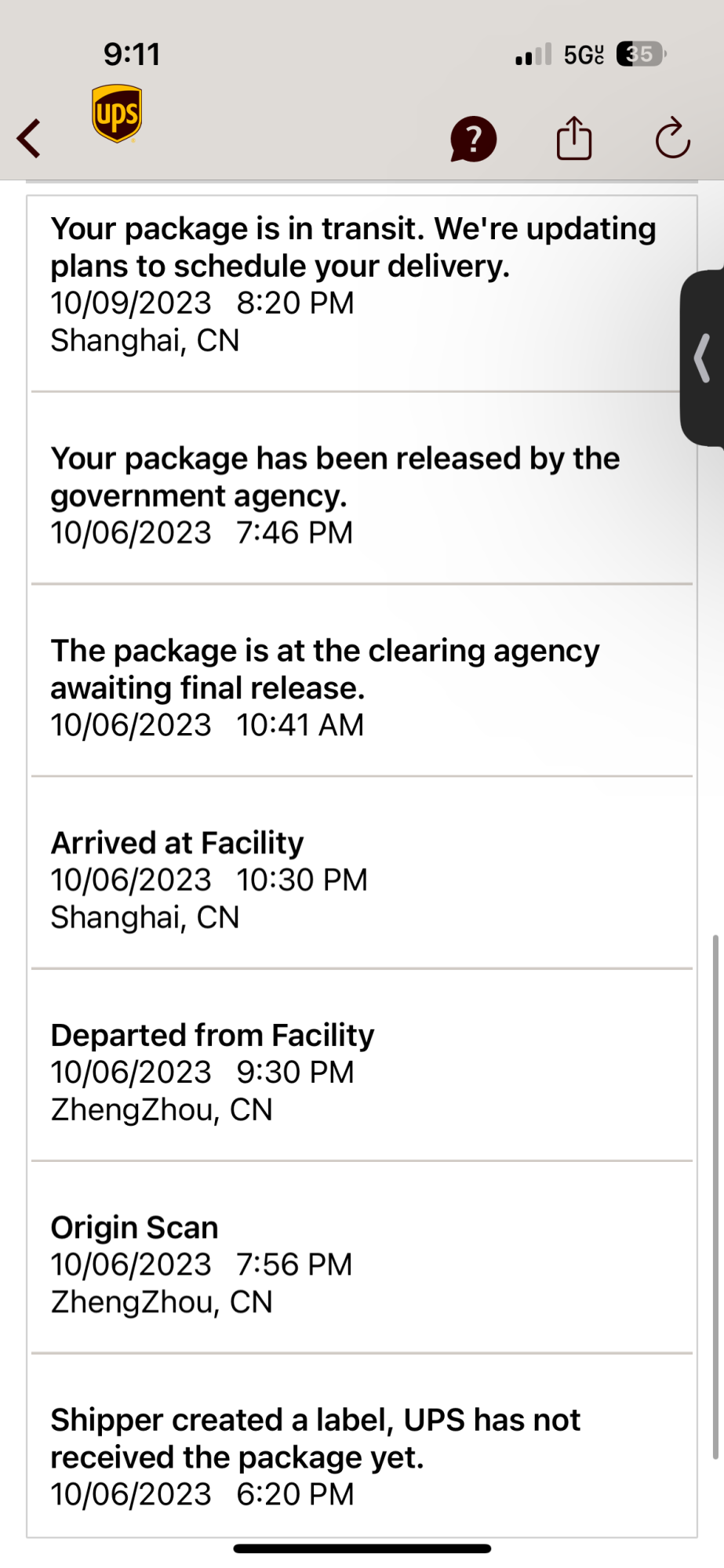Tap the cellular signal bars

tap(533, 55)
